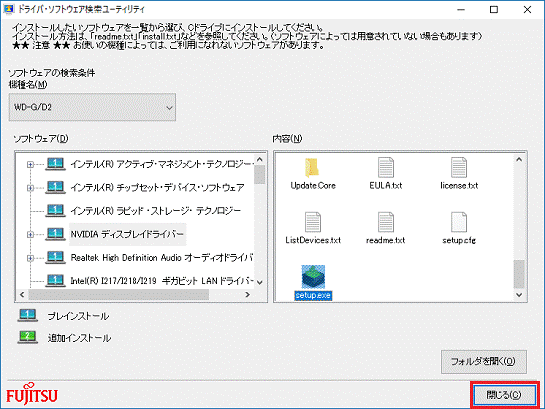Click the 閉じる(C) button
Viewport: 545px width, 409px height.
pyautogui.click(x=504, y=395)
